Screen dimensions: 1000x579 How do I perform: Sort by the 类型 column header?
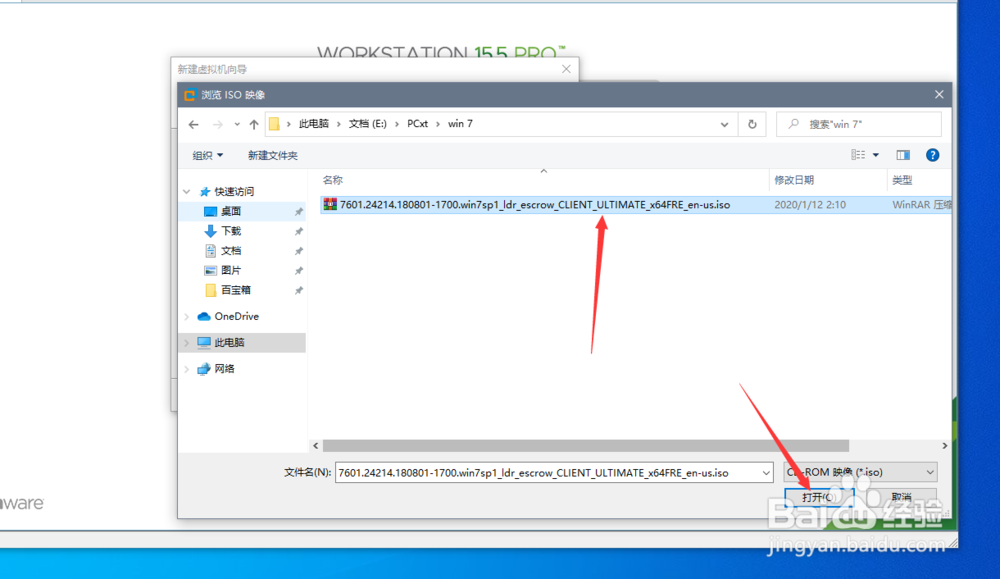point(902,180)
